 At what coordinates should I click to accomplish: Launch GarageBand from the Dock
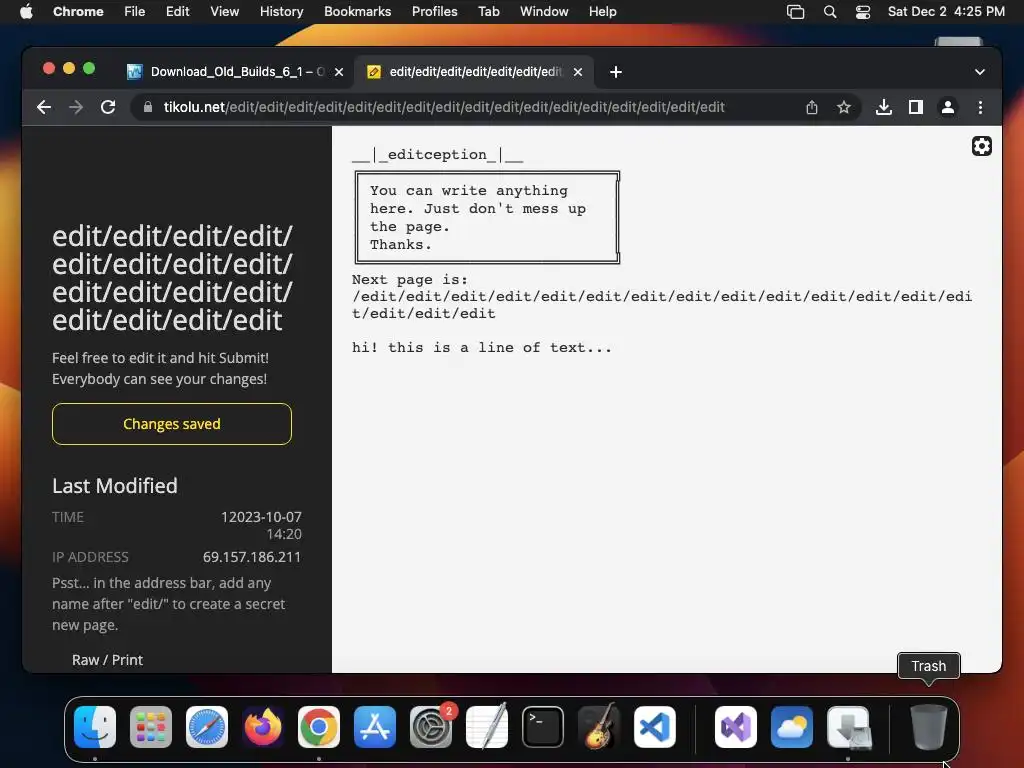[x=599, y=727]
